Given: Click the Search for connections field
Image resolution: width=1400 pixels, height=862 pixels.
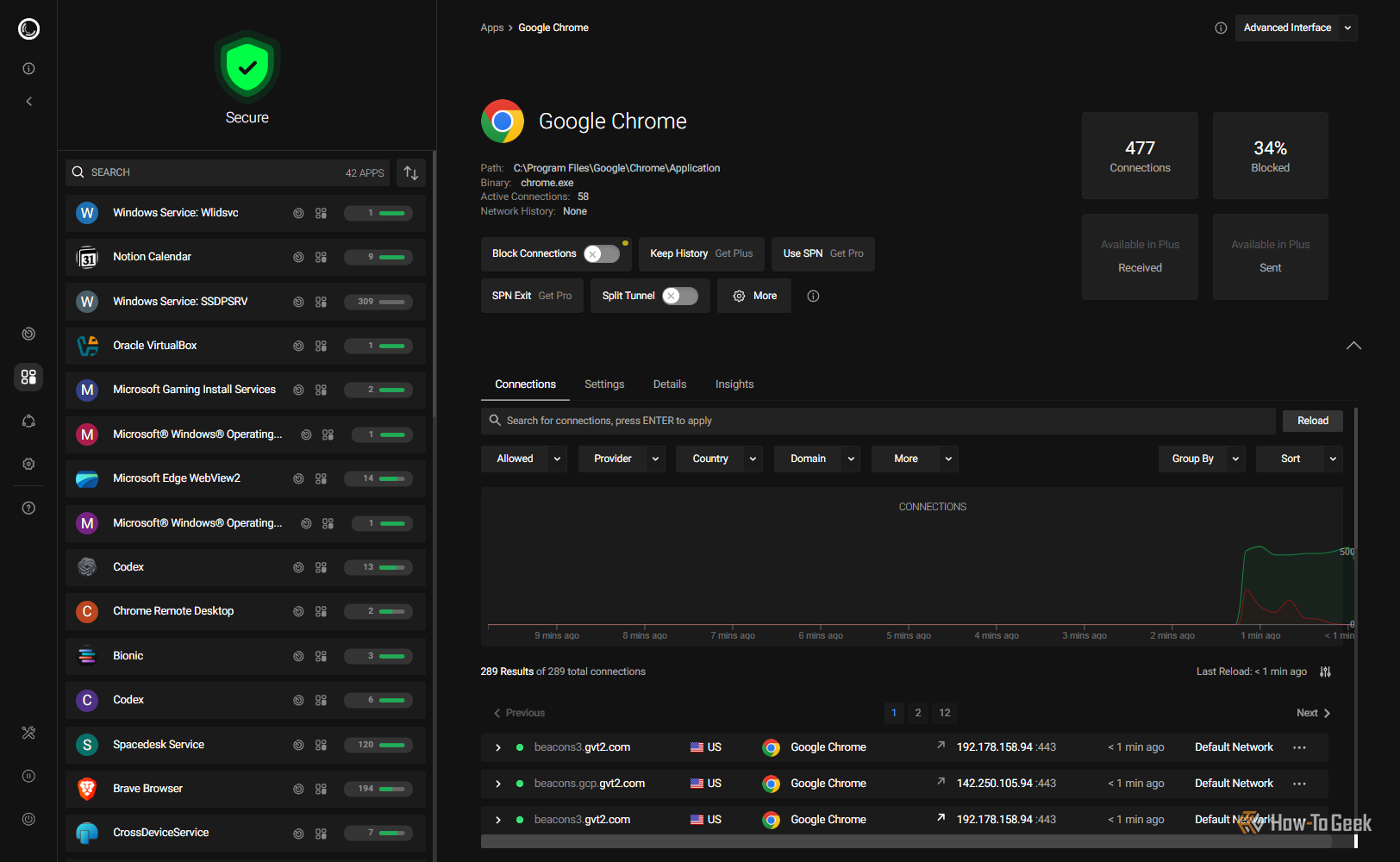Looking at the screenshot, I should point(878,421).
